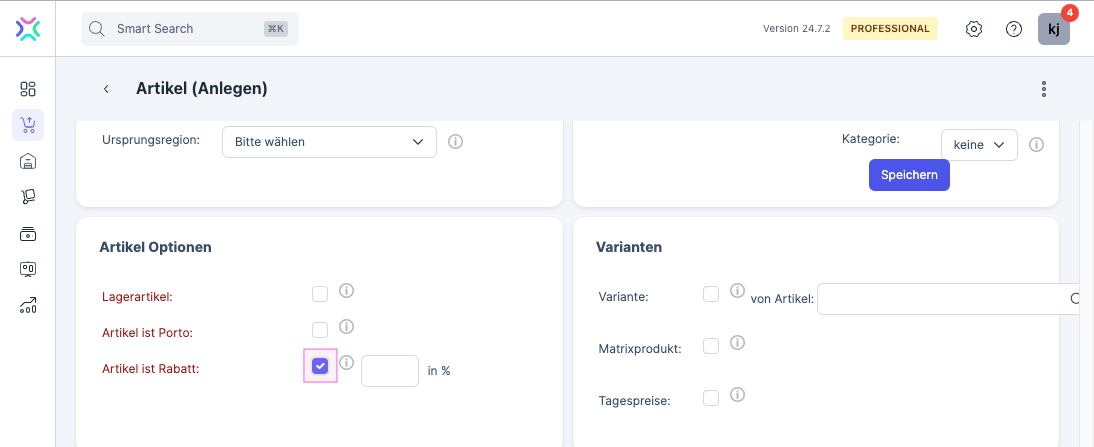Tick the Matrixprodukt checkbox
The height and width of the screenshot is (447, 1094).
coord(711,346)
